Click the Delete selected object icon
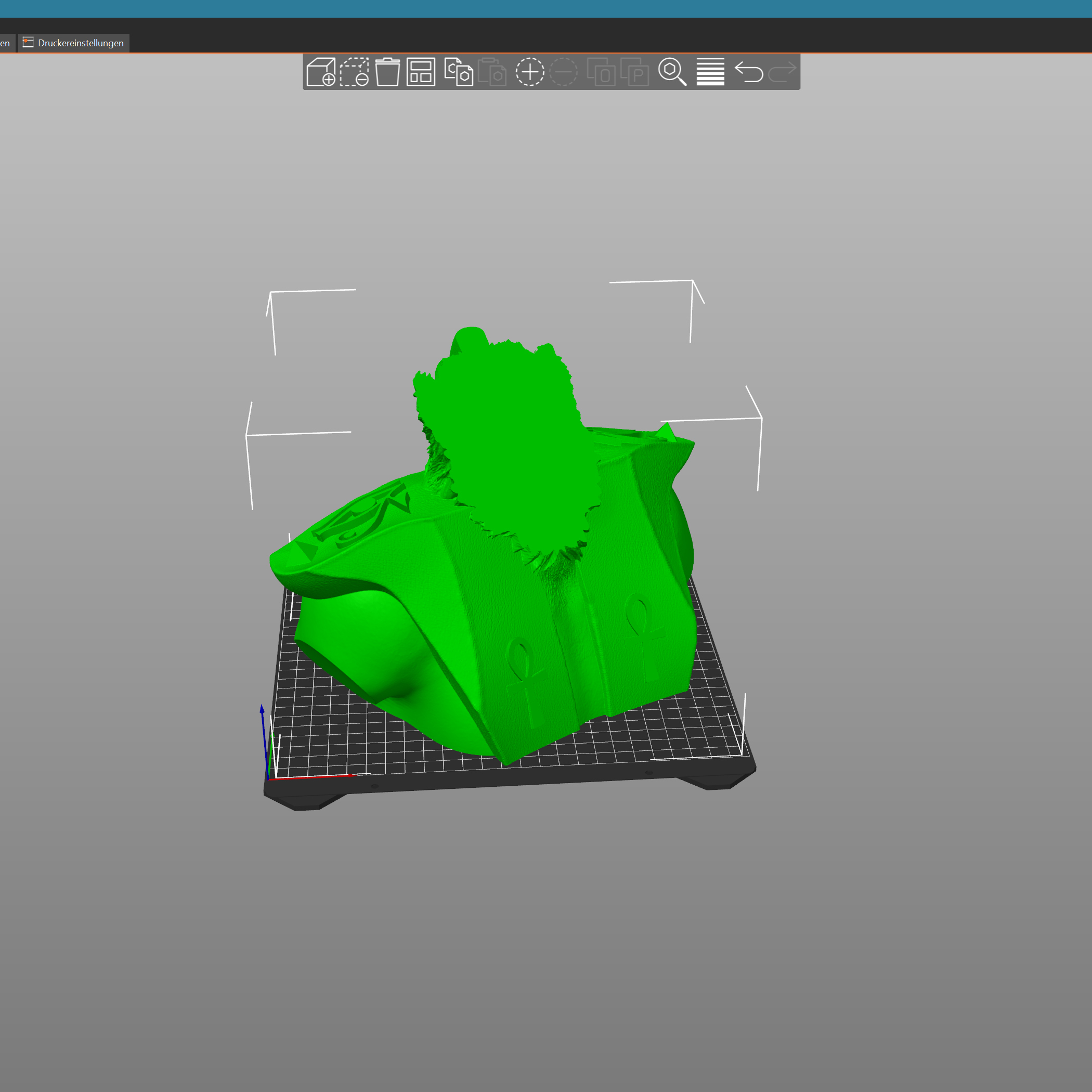Viewport: 1092px width, 1092px height. [355, 72]
